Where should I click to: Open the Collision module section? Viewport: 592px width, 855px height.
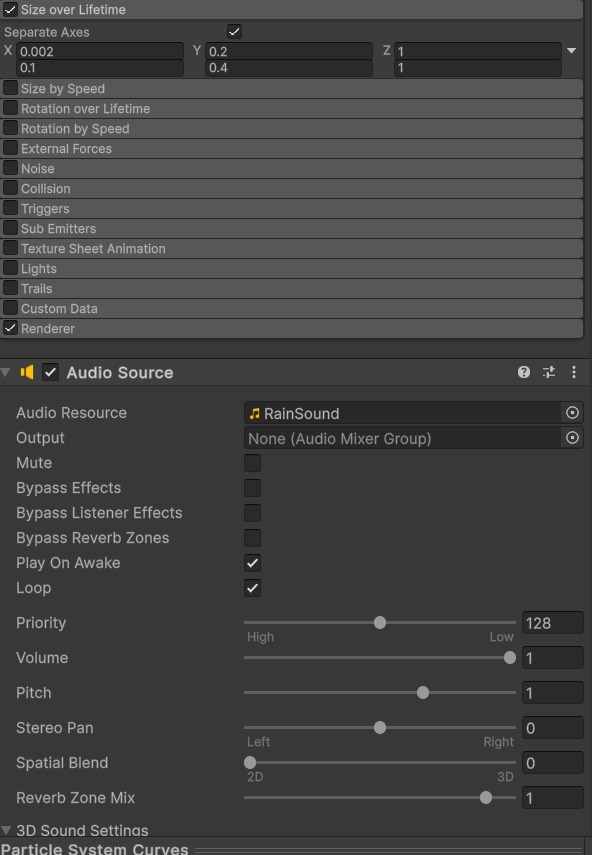[x=292, y=189]
